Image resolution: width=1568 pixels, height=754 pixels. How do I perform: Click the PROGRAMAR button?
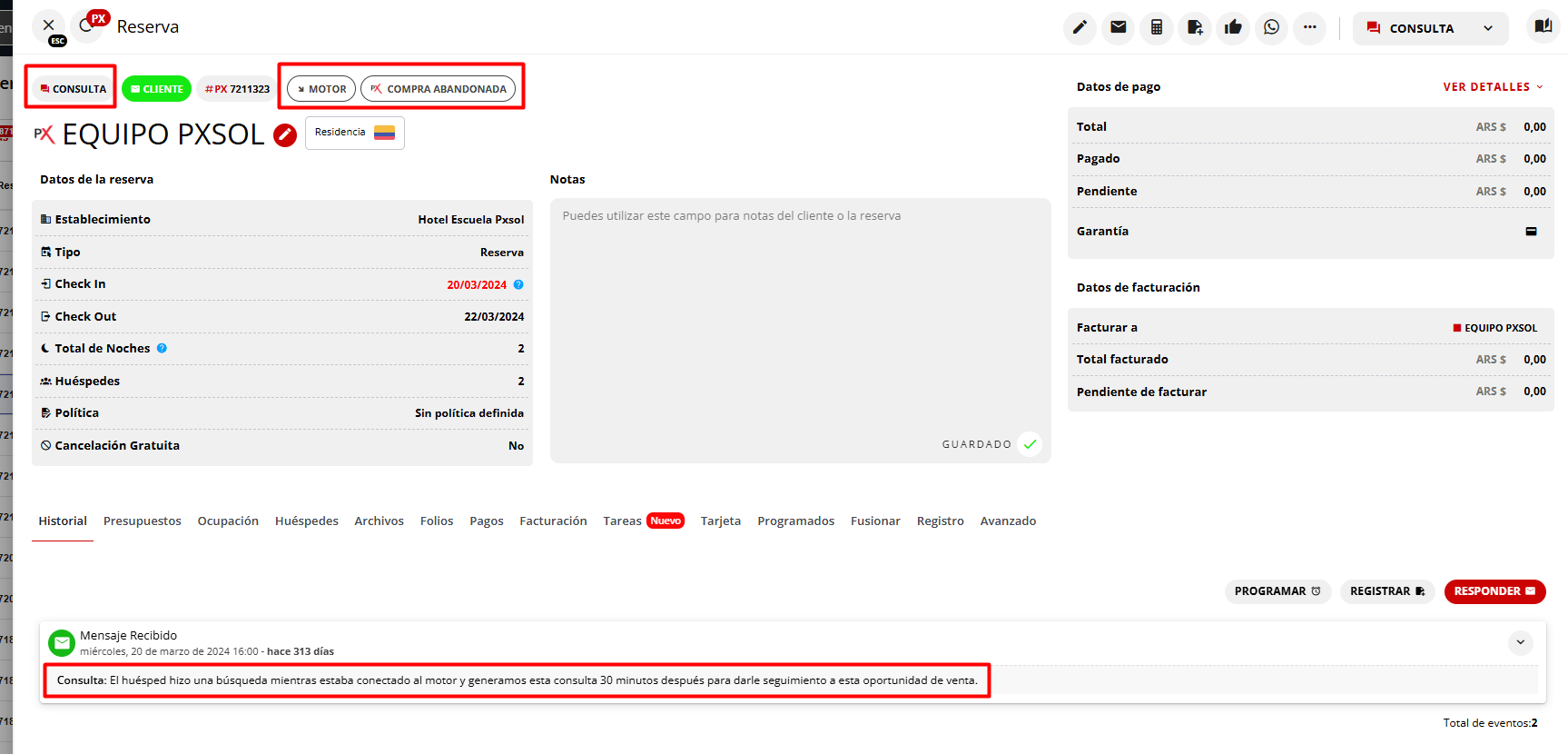coord(1277,591)
